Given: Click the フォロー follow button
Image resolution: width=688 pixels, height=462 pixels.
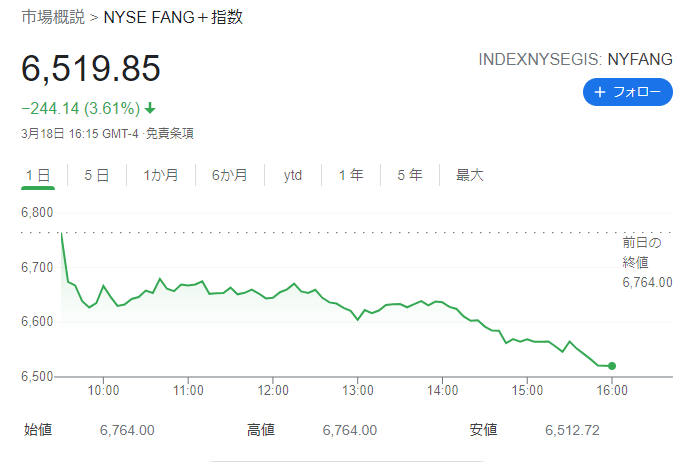Looking at the screenshot, I should tap(627, 92).
